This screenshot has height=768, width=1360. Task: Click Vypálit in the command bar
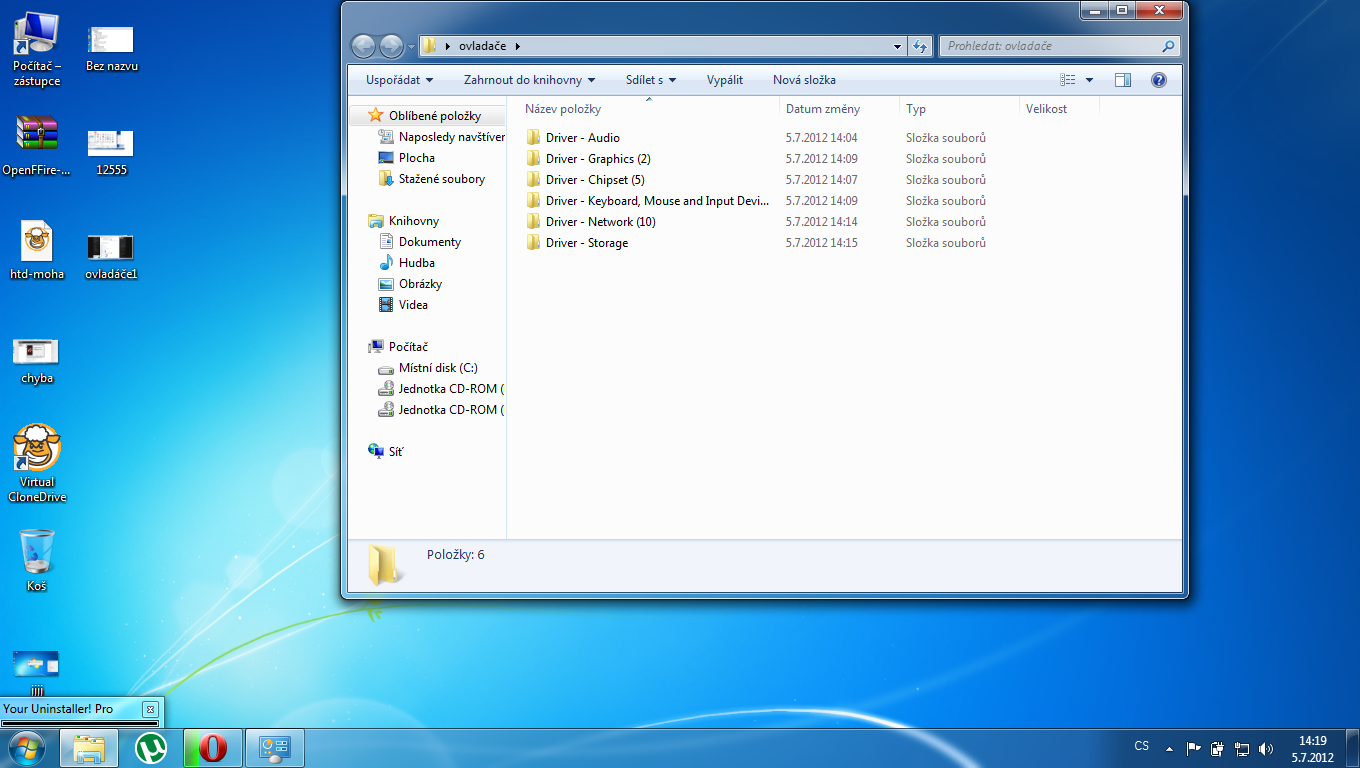tap(724, 80)
